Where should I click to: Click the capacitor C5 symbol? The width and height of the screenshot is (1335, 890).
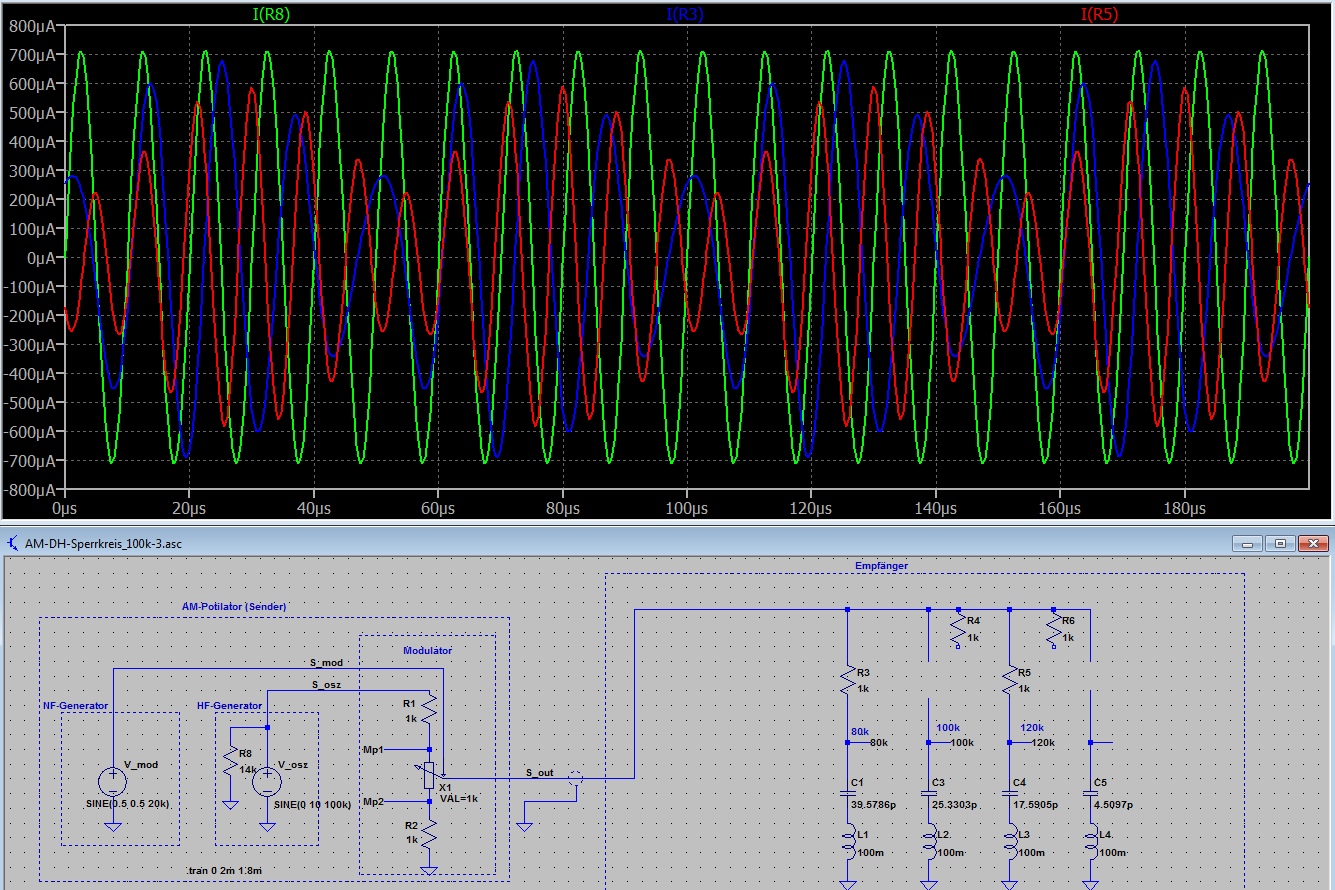click(1091, 793)
